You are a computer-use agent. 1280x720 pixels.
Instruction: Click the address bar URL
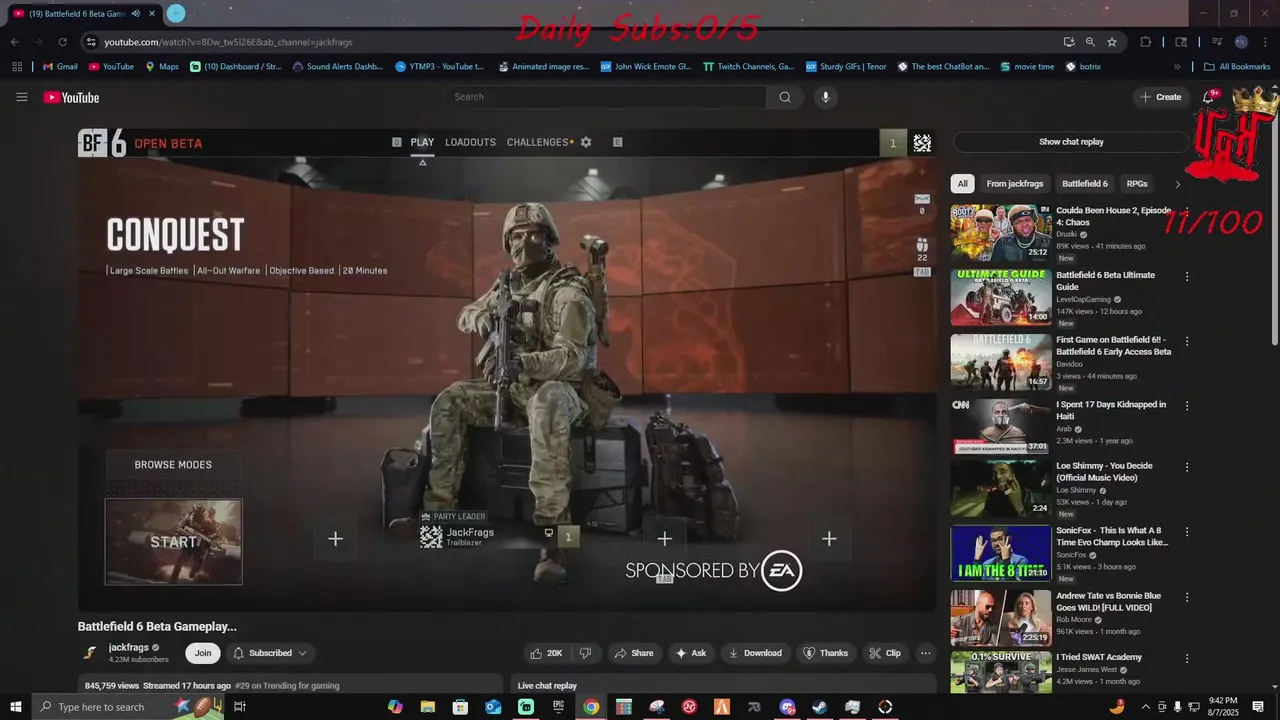(x=228, y=42)
